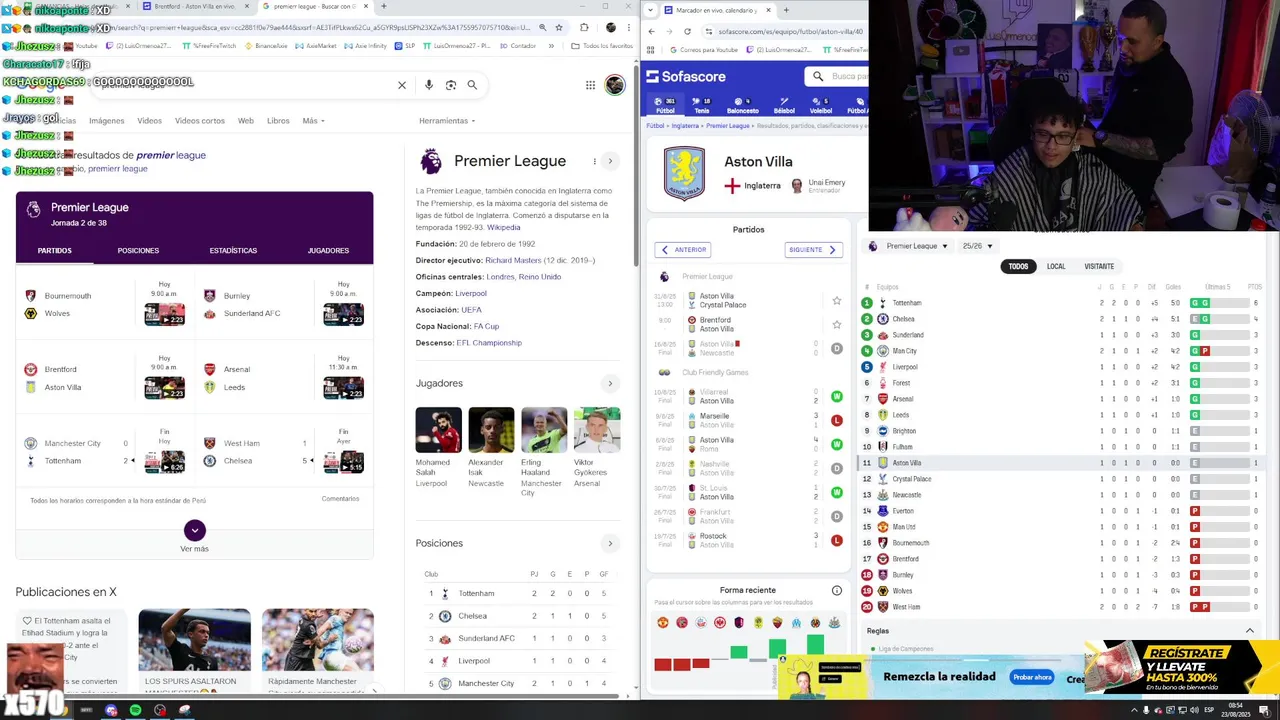
Task: Open the Richard Masters link
Action: click(512, 260)
